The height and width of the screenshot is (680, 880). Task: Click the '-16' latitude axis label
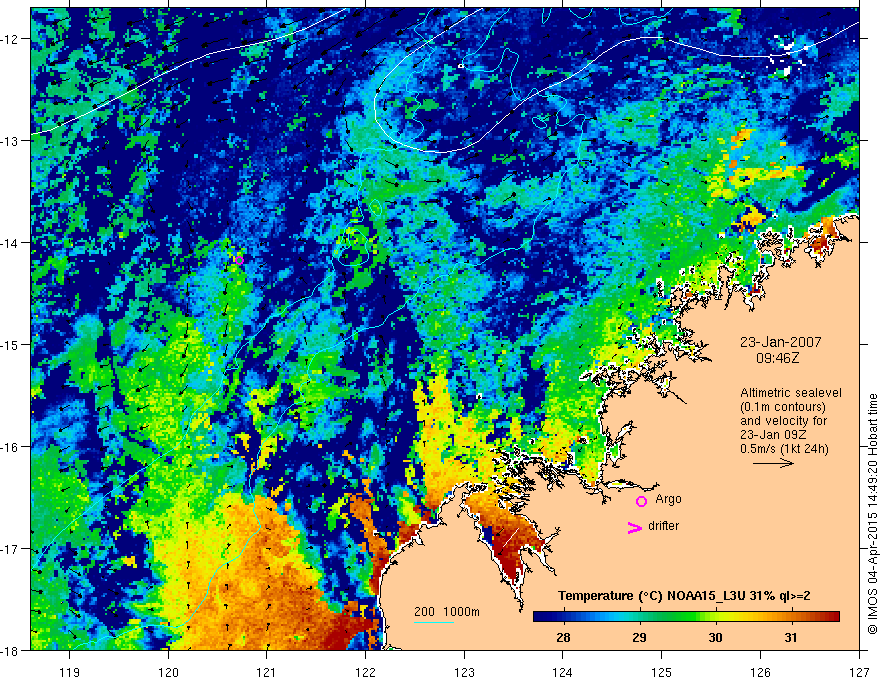pos(10,447)
